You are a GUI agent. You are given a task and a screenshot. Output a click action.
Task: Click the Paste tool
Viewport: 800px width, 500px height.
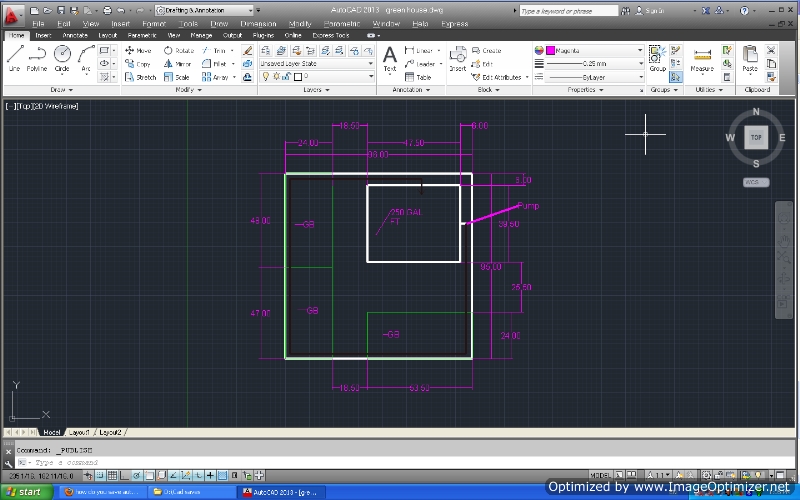749,58
